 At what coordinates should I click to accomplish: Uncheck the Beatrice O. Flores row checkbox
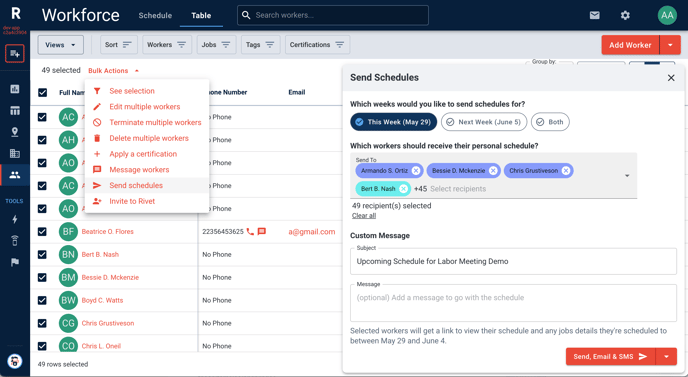[42, 232]
